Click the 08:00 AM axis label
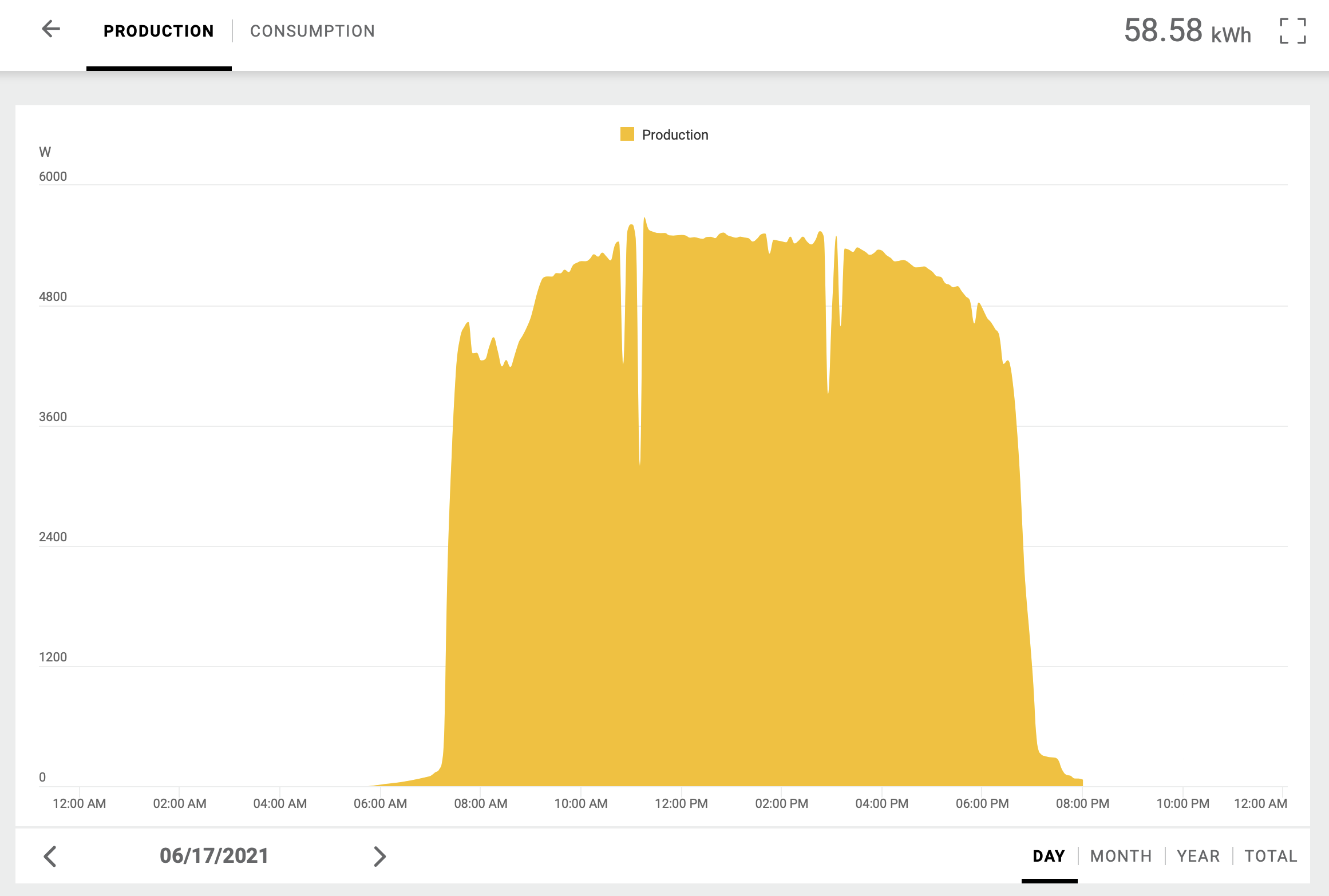 [x=481, y=803]
